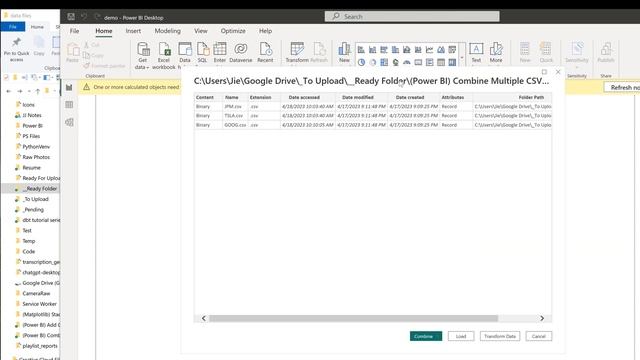
Task: Switch to the Modeling ribbon tab
Action: (x=167, y=31)
